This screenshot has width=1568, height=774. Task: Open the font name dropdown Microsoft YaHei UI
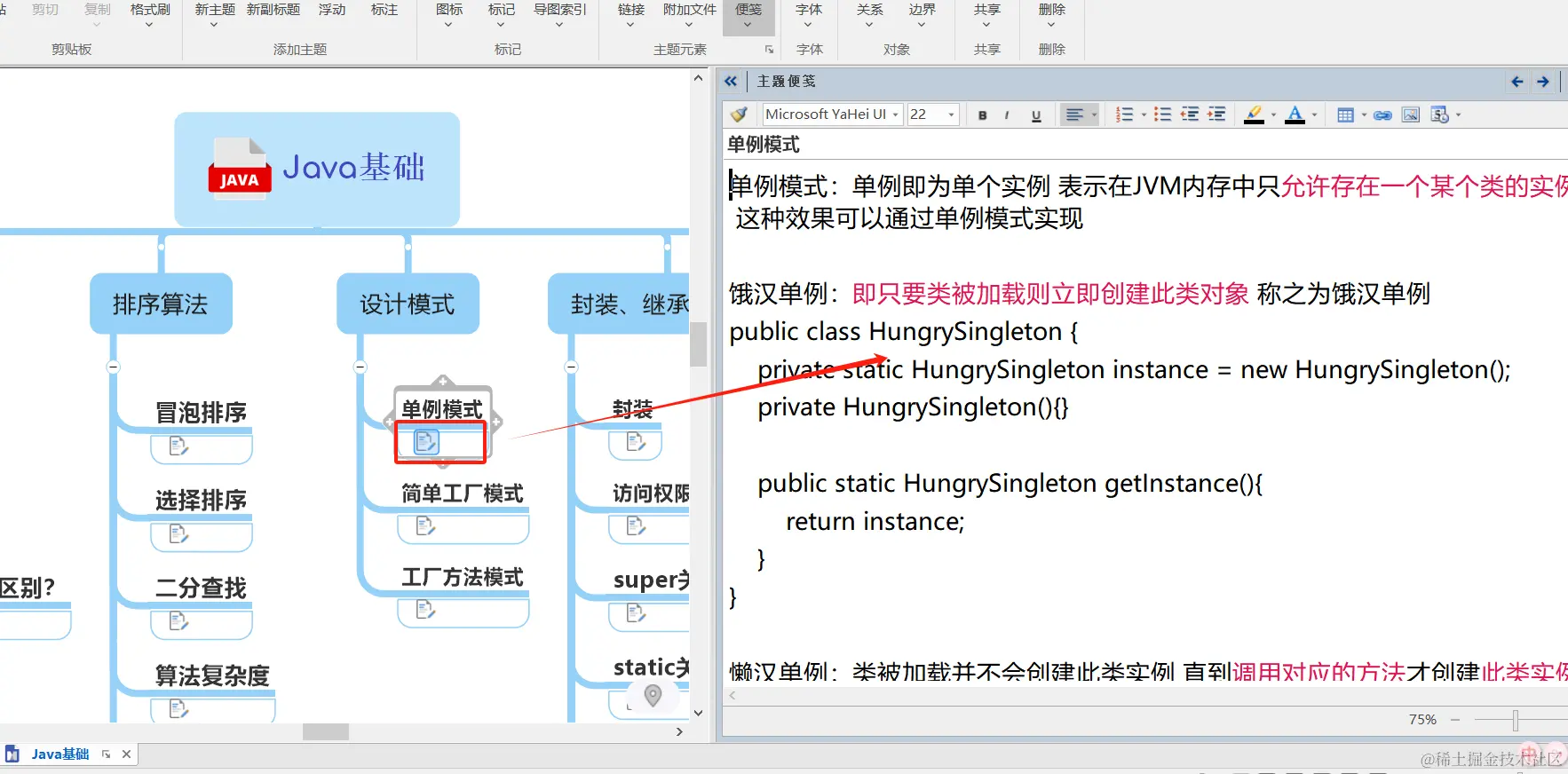pos(896,115)
